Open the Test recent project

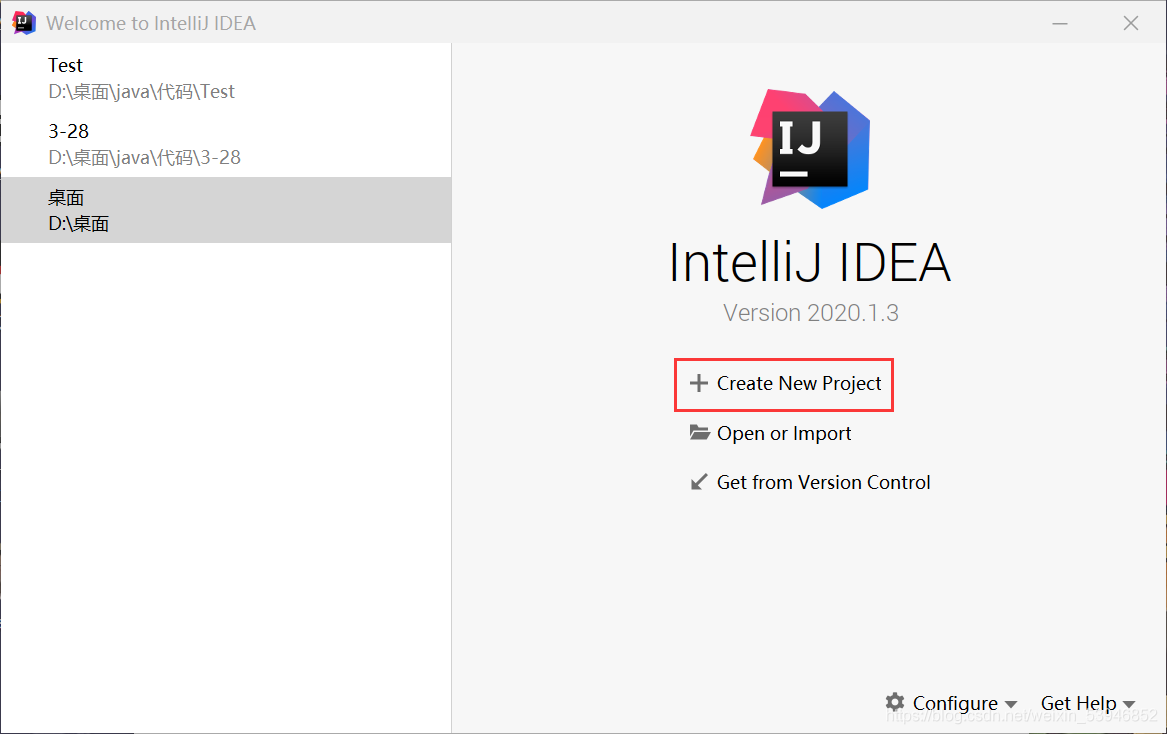(x=65, y=65)
